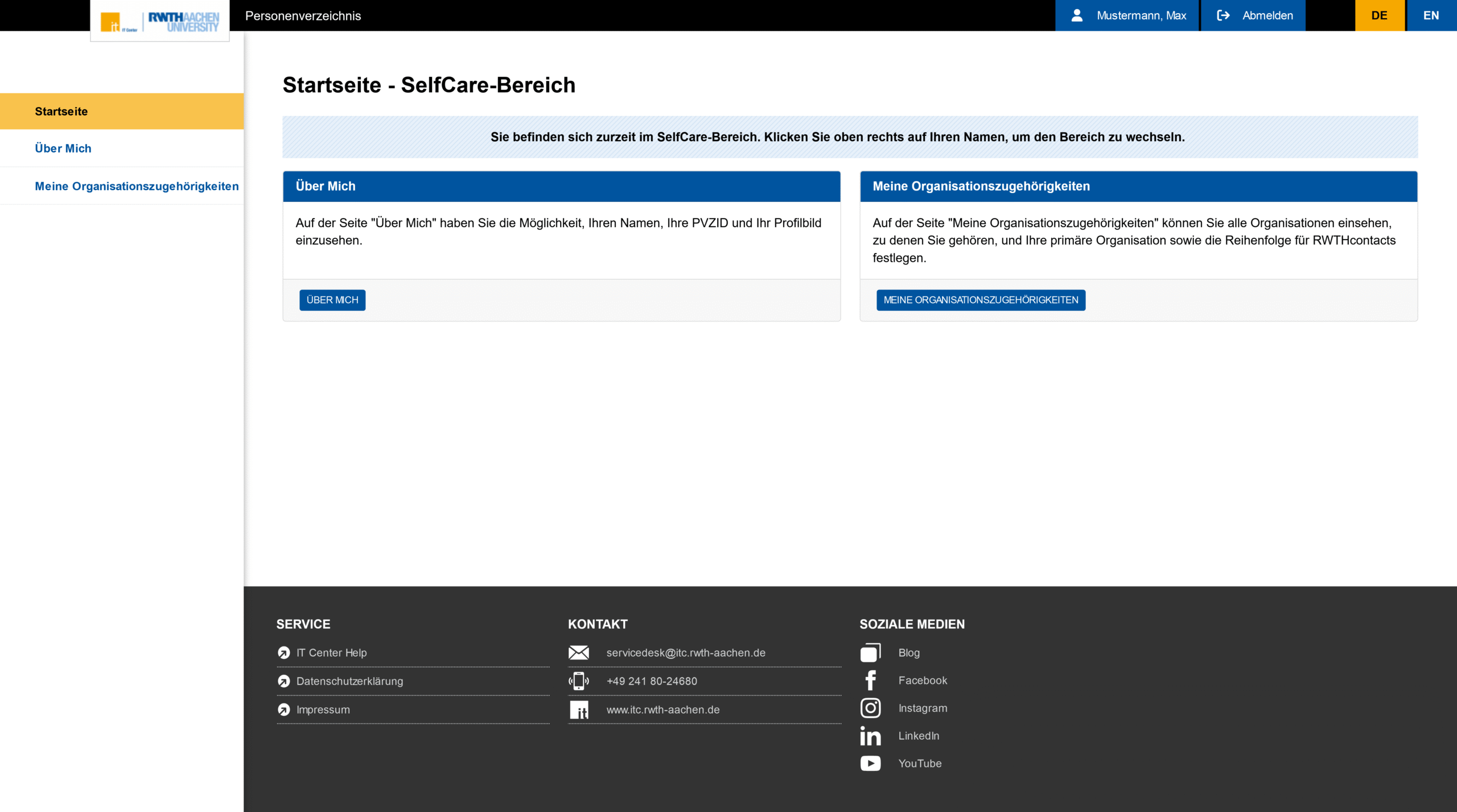
Task: Click the phone icon in Kontakt
Action: coord(579,681)
